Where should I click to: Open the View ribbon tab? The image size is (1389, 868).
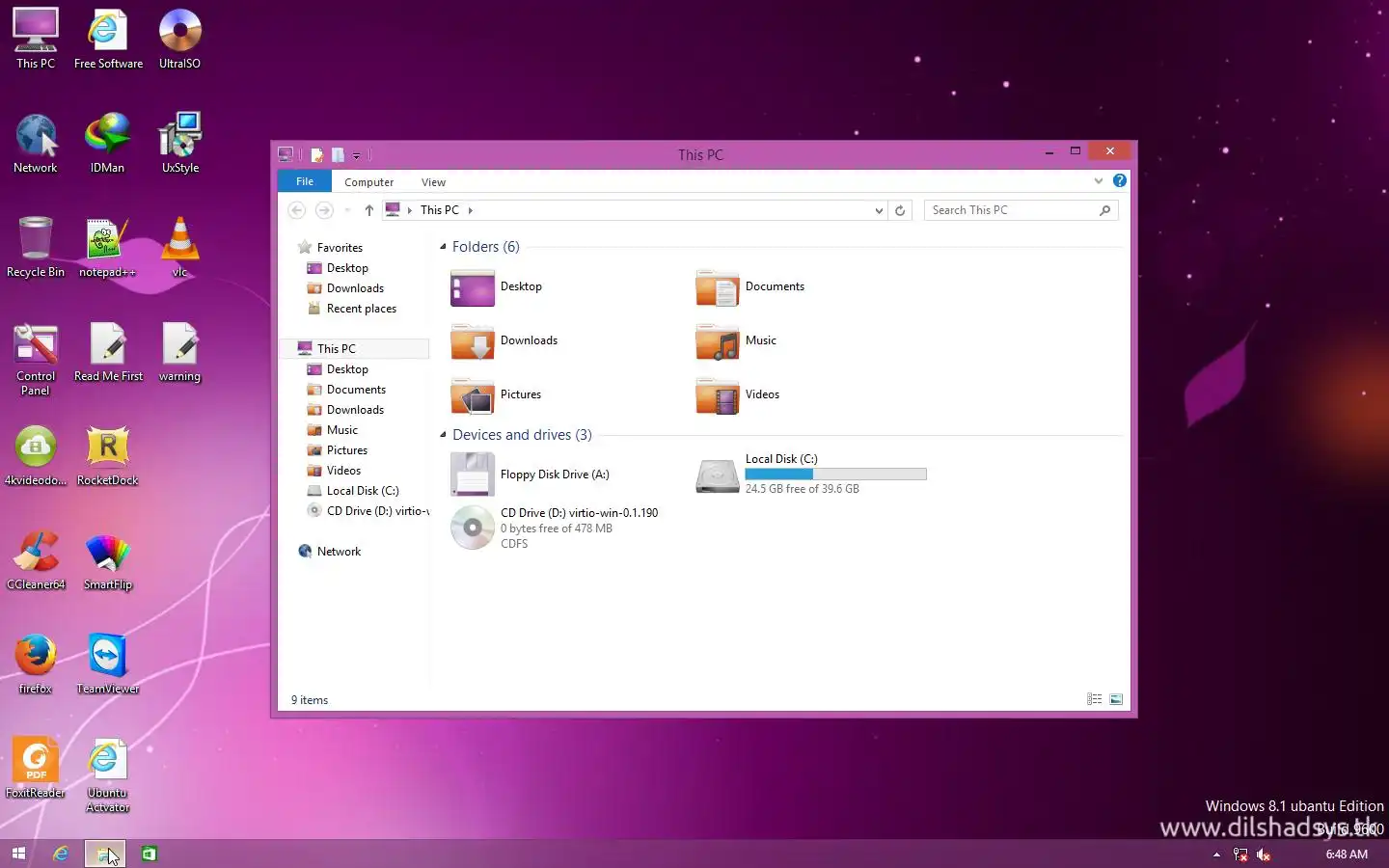(433, 182)
